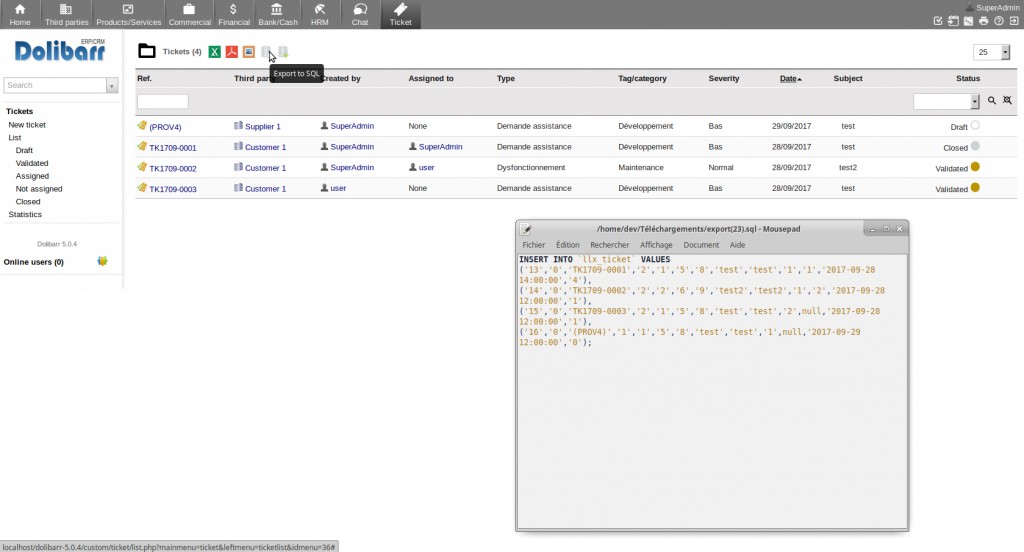Click the magnifier search filter icon
Screen dimensions: 1024x552
click(992, 101)
